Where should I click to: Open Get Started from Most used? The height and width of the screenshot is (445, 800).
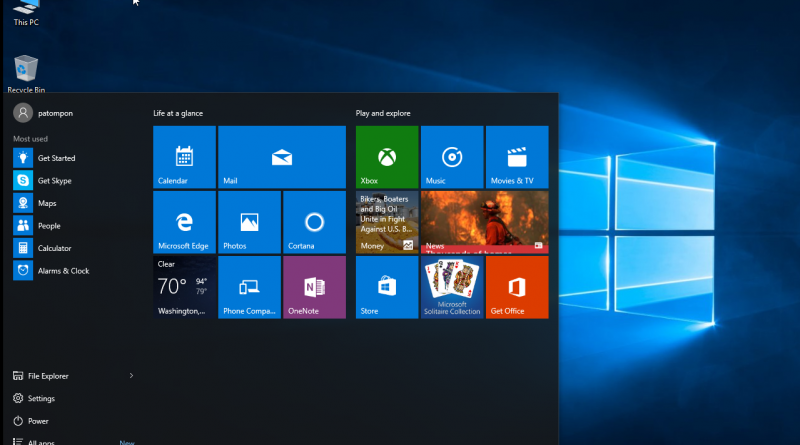[74, 158]
